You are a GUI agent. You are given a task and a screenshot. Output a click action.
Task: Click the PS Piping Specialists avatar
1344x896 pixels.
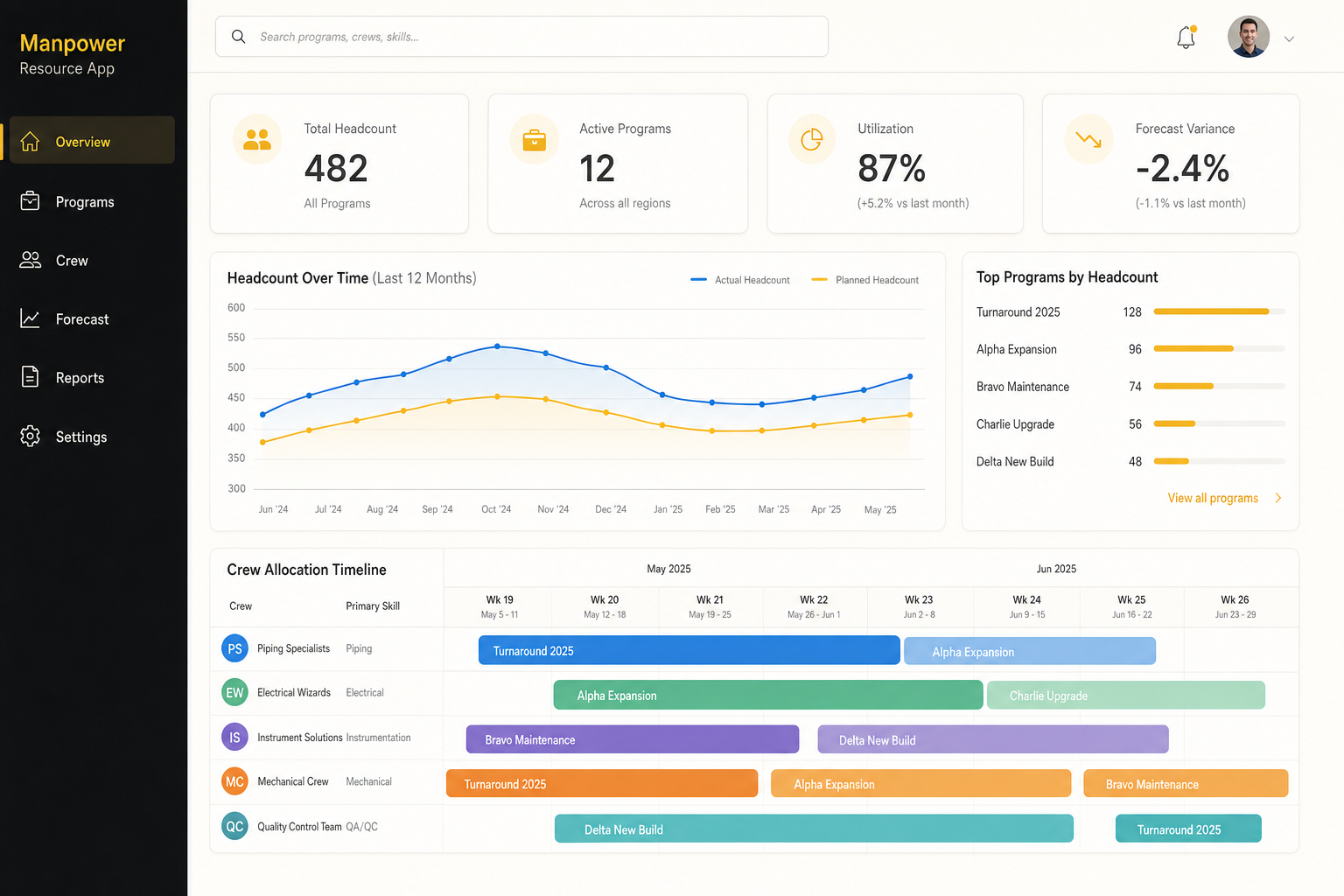(234, 648)
